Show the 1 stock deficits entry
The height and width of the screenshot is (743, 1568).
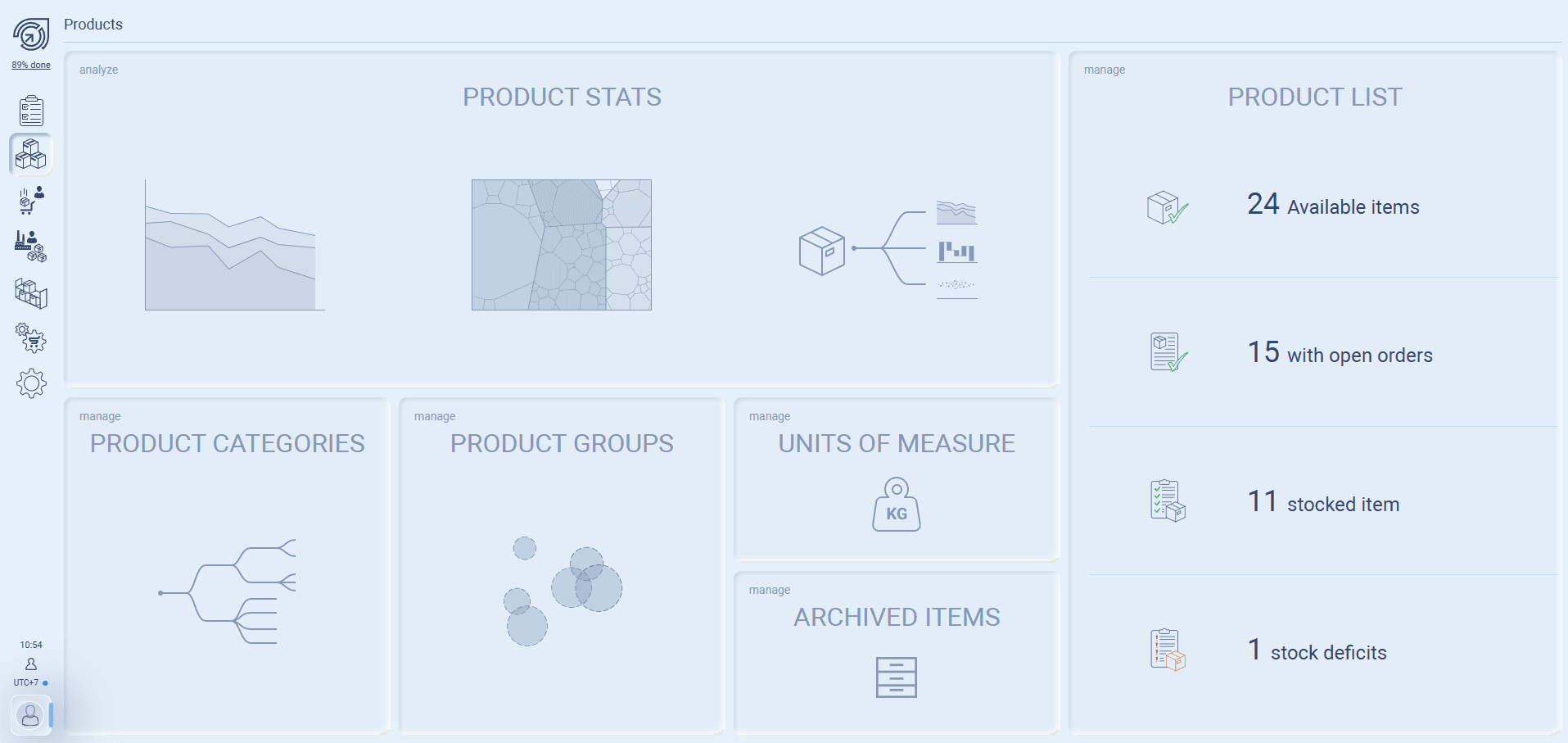pyautogui.click(x=1316, y=651)
